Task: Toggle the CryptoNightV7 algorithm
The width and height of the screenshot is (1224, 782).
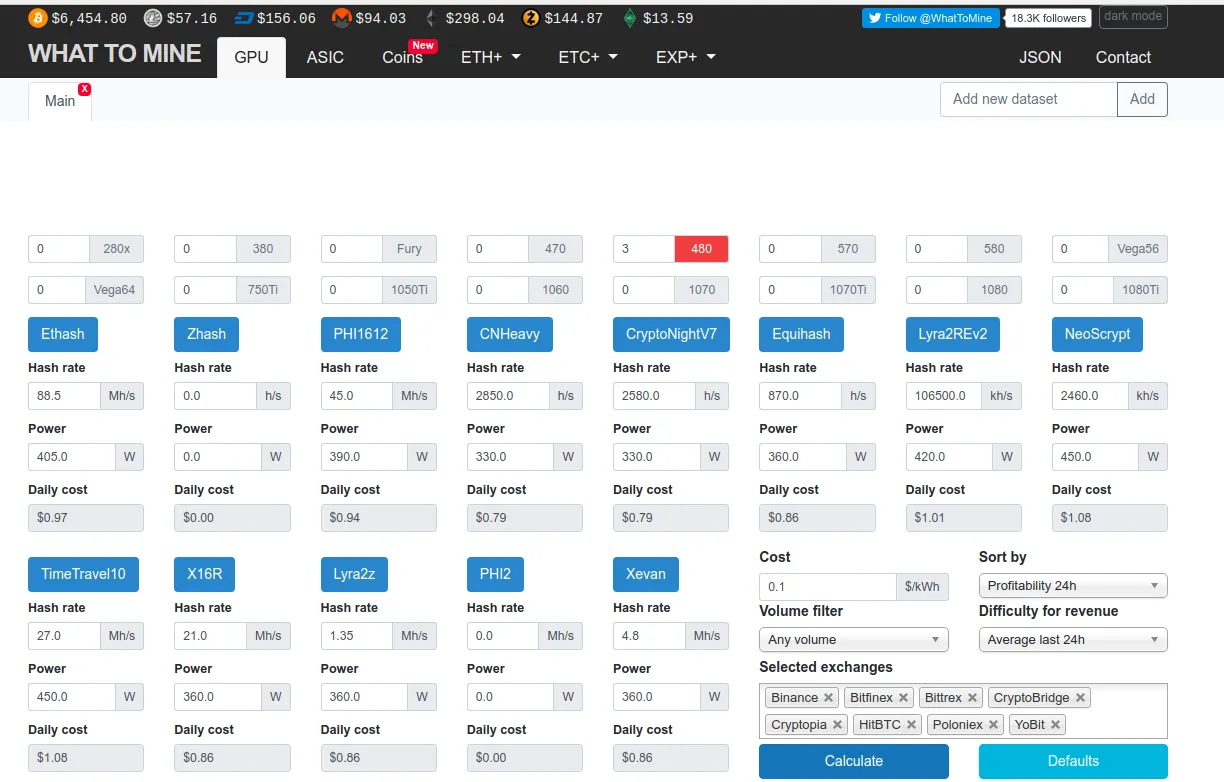Action: [671, 334]
